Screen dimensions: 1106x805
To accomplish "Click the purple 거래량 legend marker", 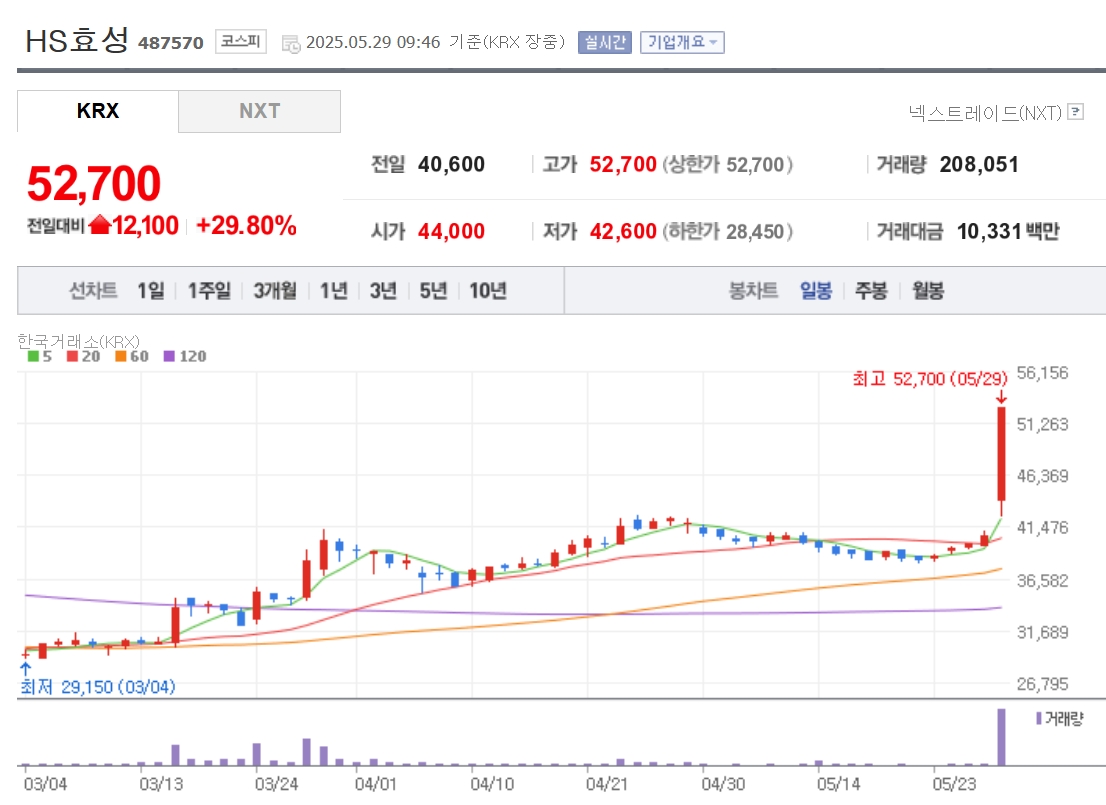I will (x=1039, y=718).
